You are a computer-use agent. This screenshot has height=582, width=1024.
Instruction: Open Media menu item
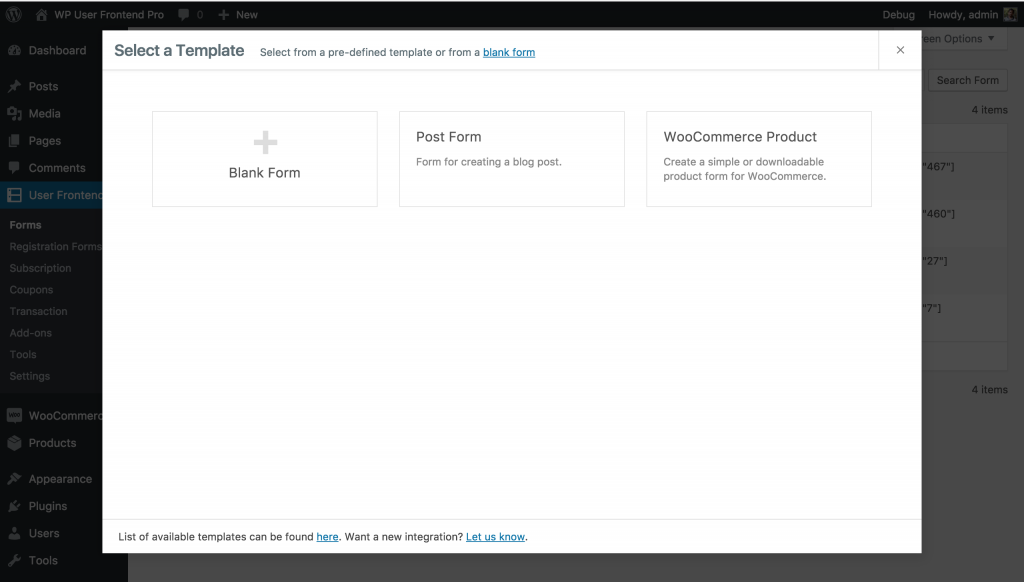[44, 114]
